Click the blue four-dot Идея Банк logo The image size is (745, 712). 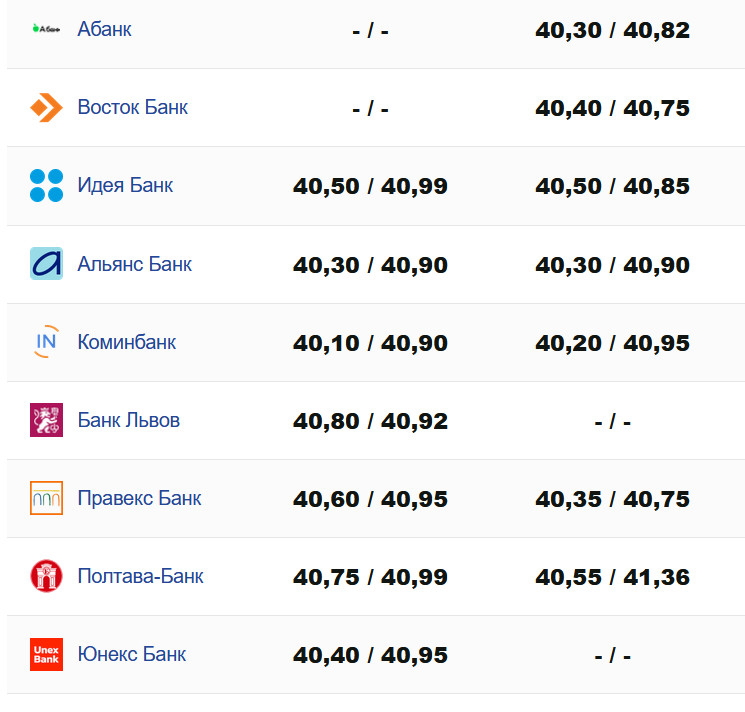click(x=46, y=185)
